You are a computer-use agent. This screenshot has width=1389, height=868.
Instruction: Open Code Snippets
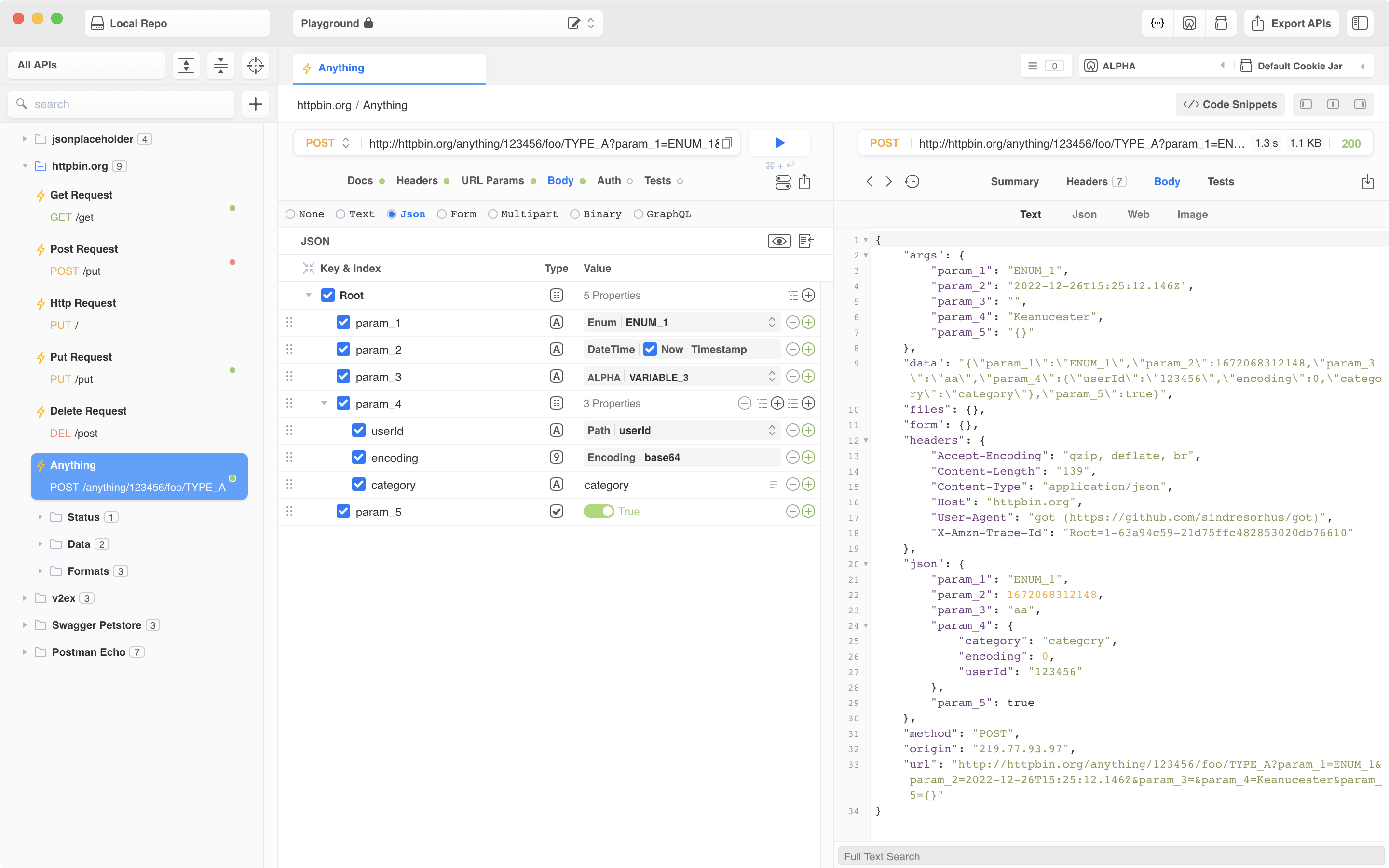1229,104
